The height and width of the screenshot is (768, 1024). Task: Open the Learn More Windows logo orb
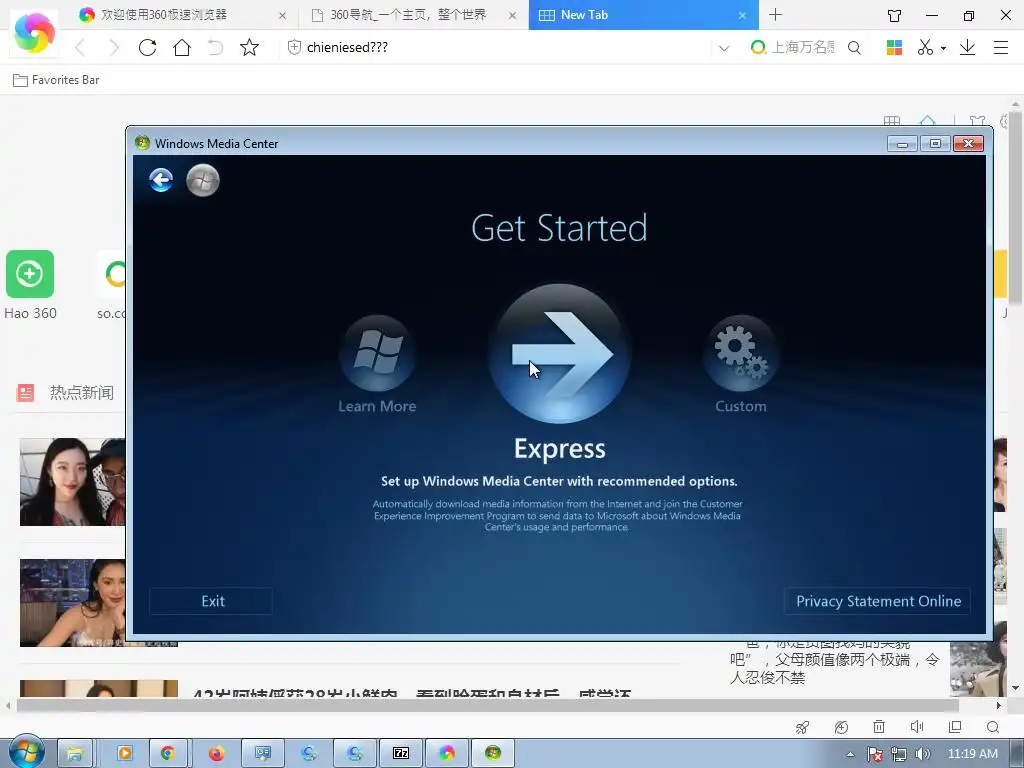(377, 353)
